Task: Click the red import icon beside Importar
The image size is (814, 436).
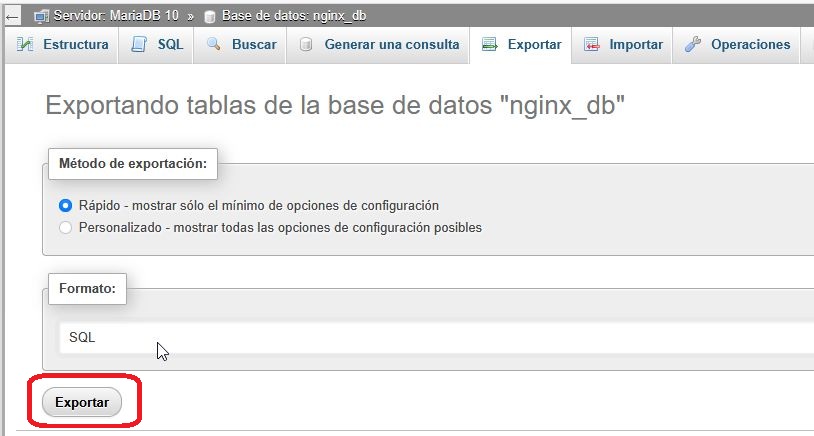Action: tap(592, 45)
